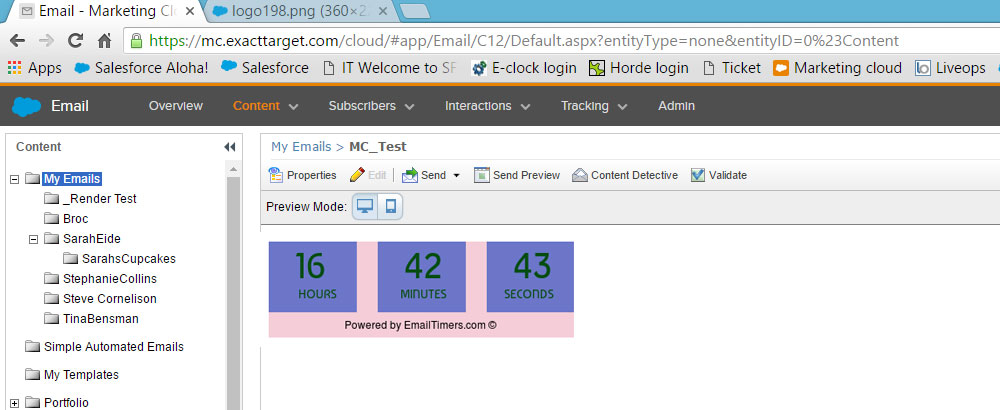Open the Liveops bookmark

pyautogui.click(x=950, y=68)
